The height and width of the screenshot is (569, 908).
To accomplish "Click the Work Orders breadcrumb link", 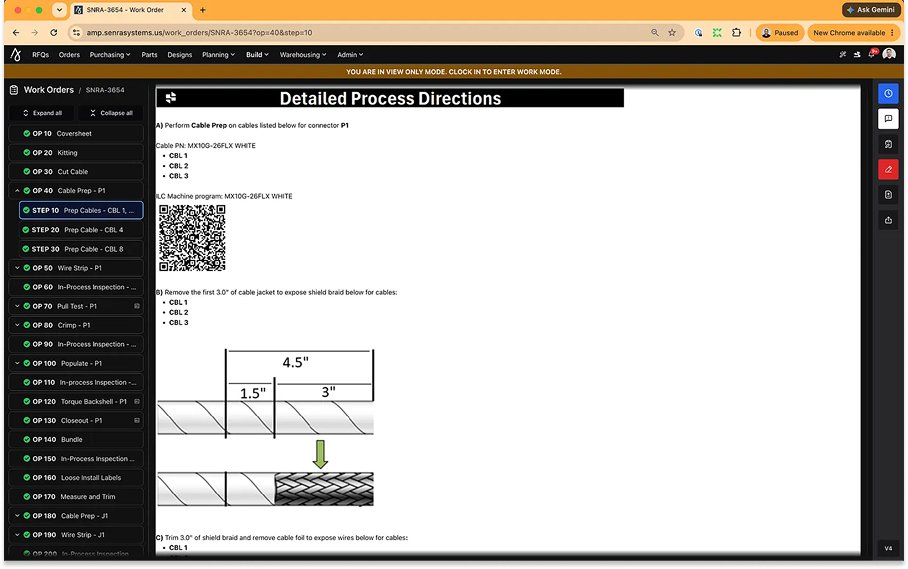I will tap(49, 90).
